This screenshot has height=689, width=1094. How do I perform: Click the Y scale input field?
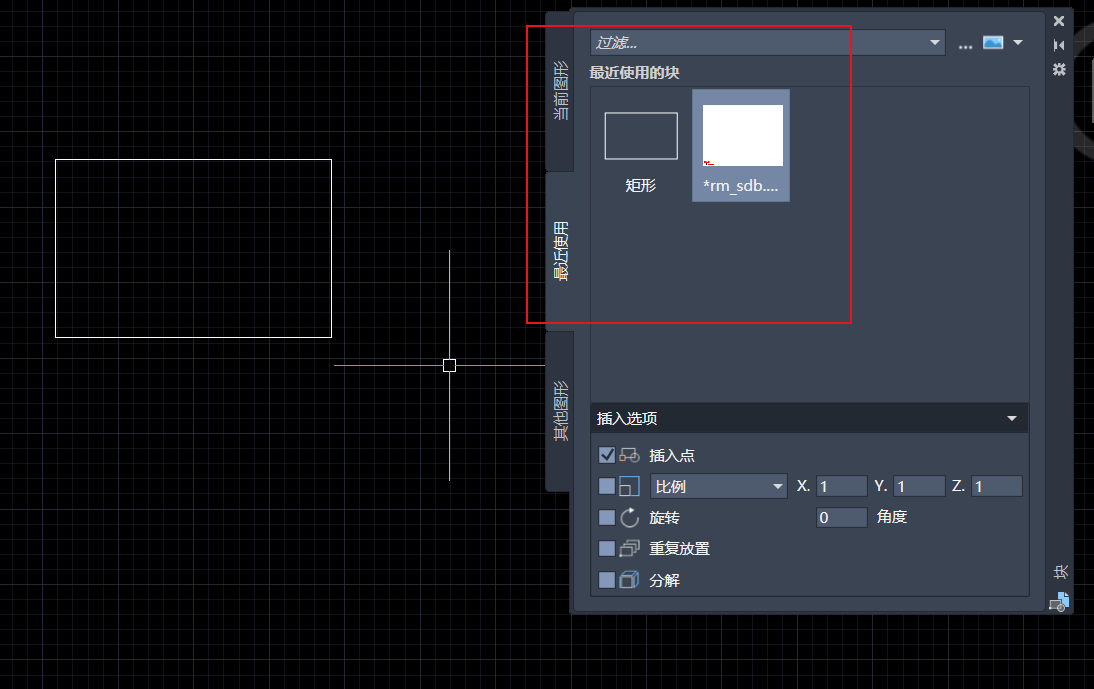[919, 486]
